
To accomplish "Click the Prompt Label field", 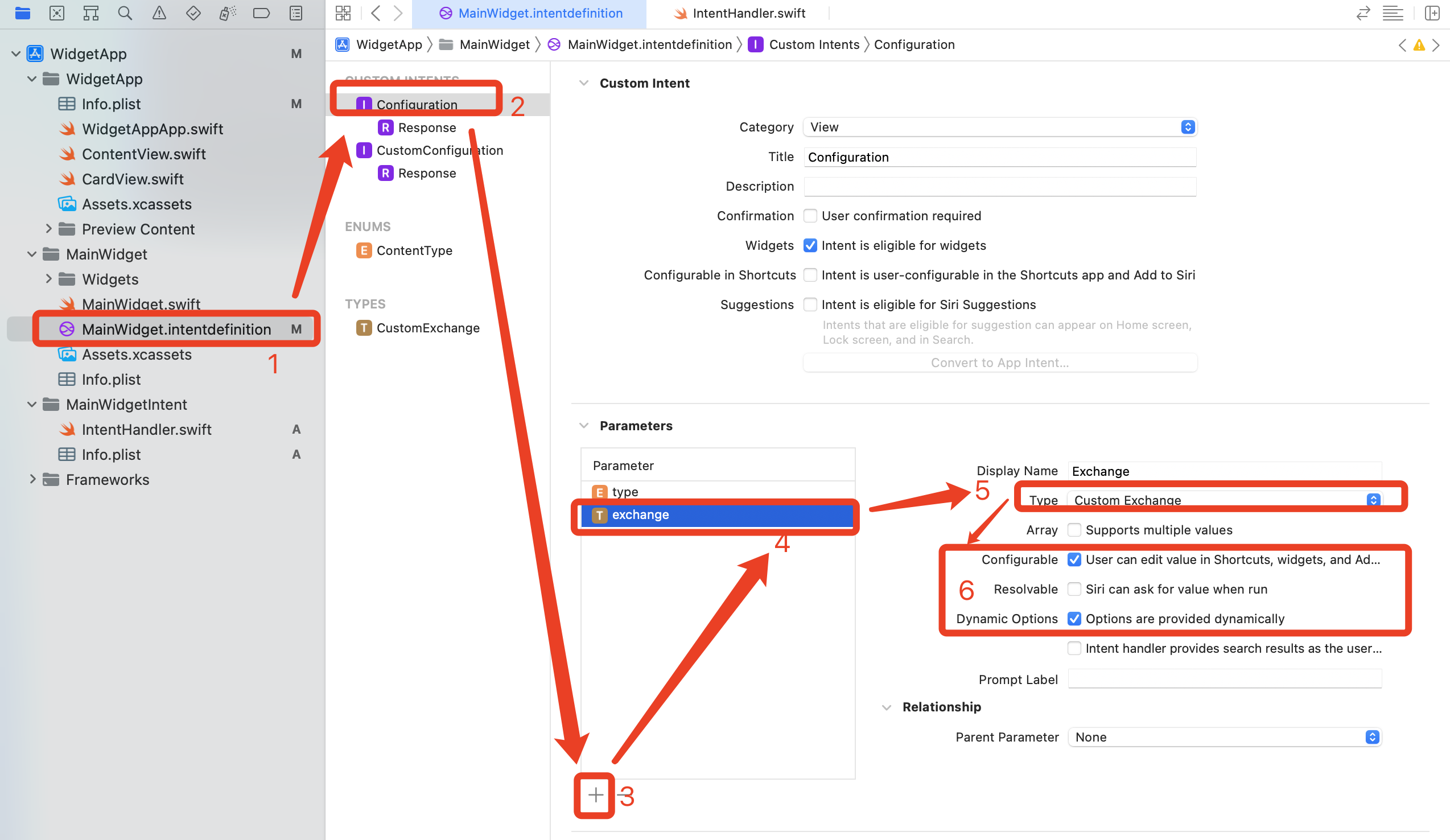I will point(1225,679).
